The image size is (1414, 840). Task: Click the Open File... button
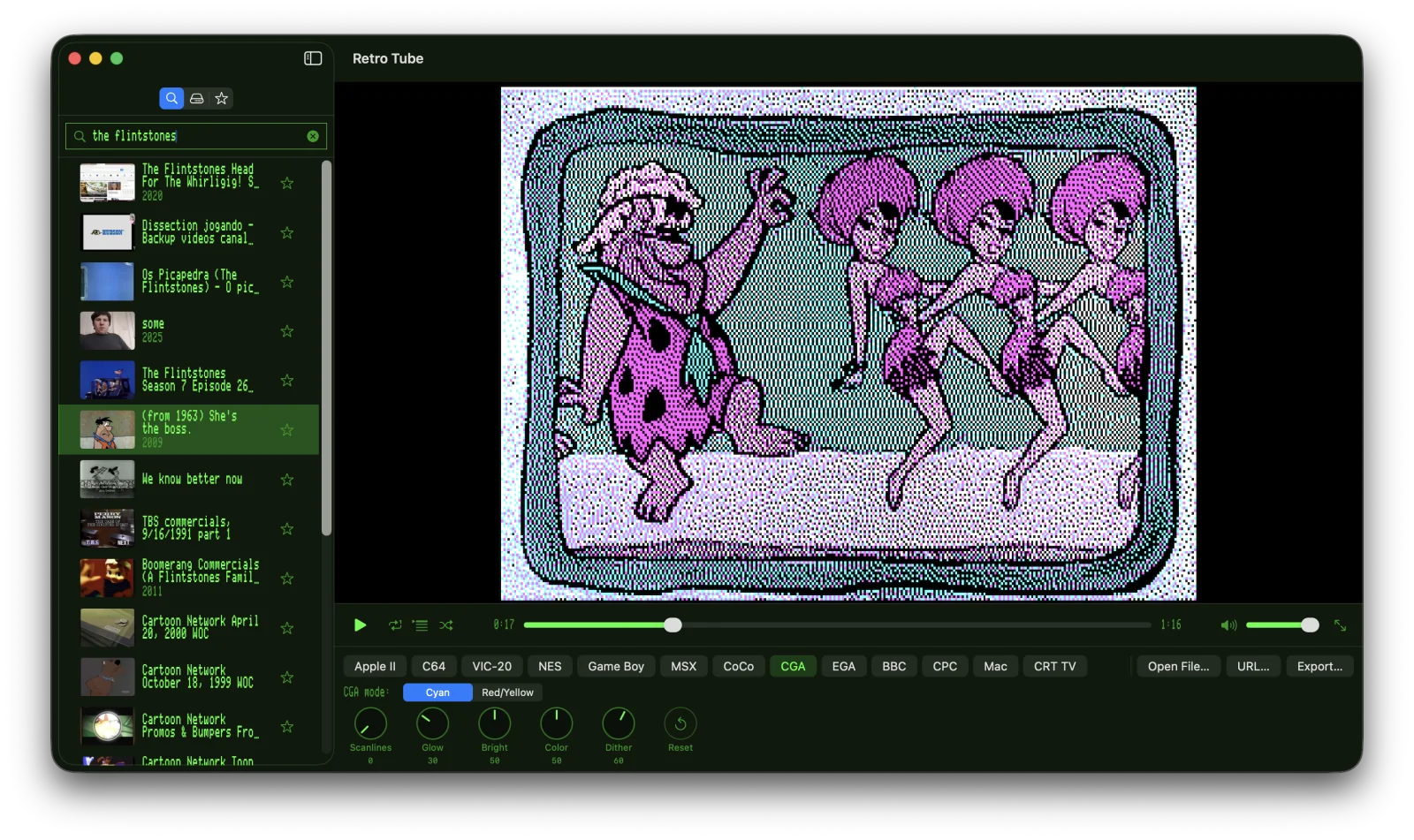pyautogui.click(x=1179, y=666)
